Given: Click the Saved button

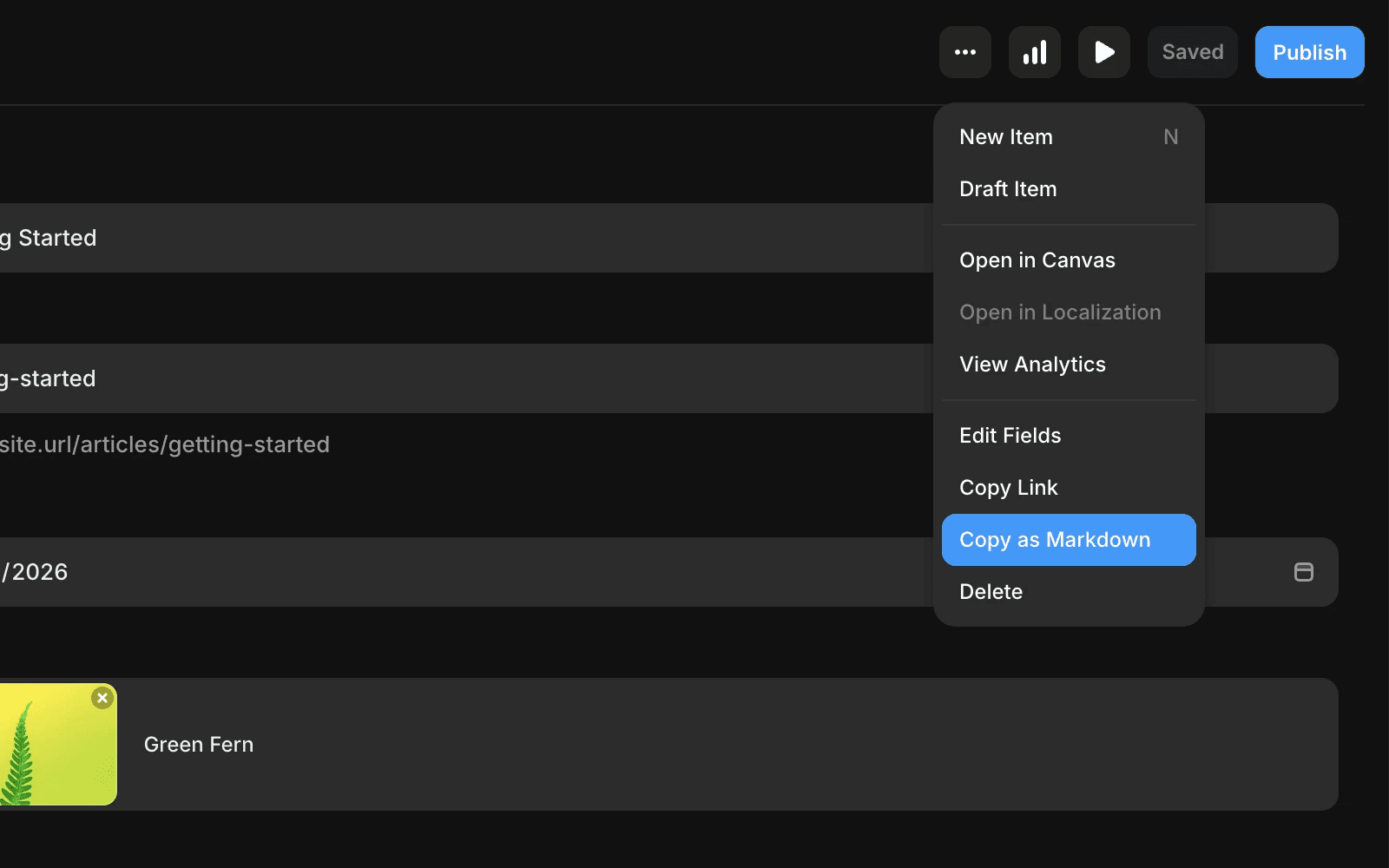Looking at the screenshot, I should pos(1192,52).
